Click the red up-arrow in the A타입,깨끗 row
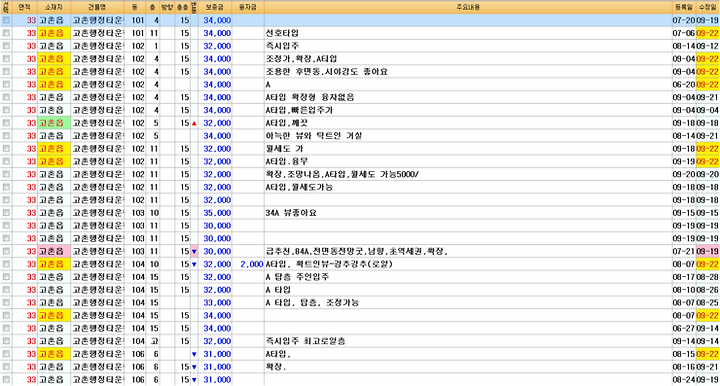This screenshot has width=720, height=386. 194,123
